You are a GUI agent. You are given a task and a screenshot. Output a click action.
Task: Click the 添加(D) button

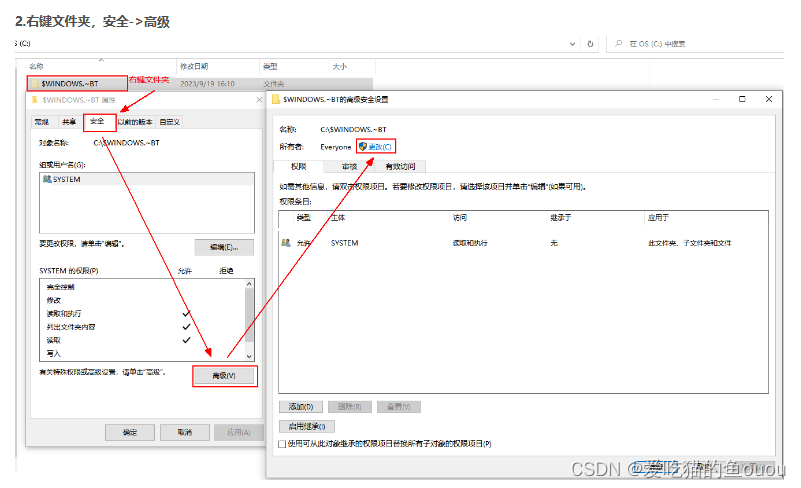pyautogui.click(x=301, y=407)
